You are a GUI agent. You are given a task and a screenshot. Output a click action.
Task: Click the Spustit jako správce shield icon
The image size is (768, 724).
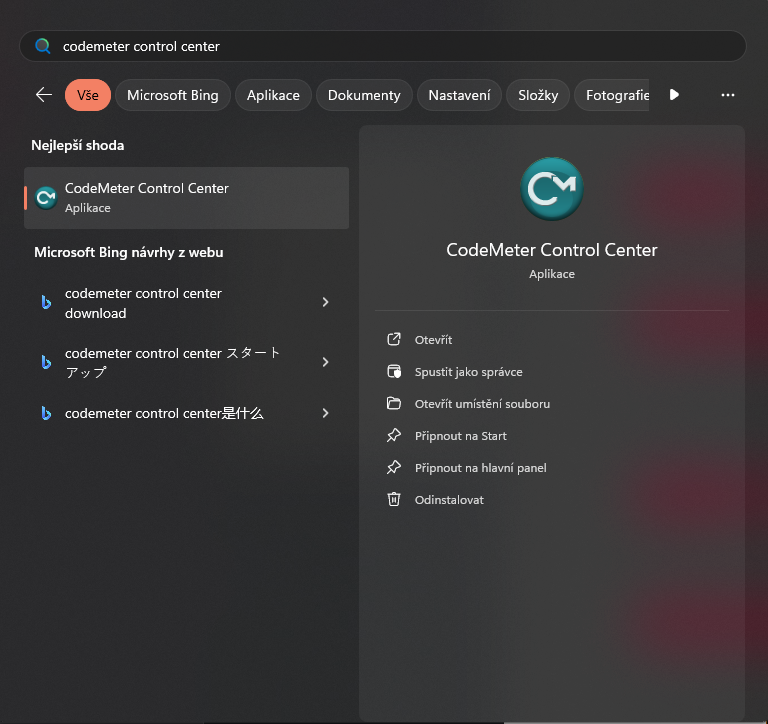tap(394, 372)
